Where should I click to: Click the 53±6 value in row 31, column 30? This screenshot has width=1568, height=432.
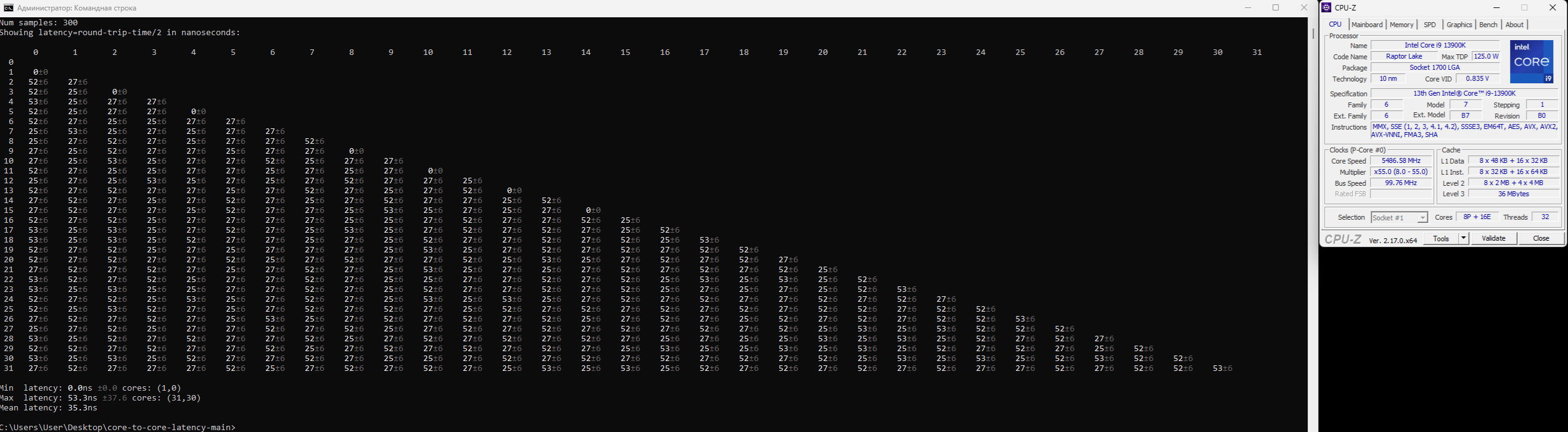click(1223, 368)
